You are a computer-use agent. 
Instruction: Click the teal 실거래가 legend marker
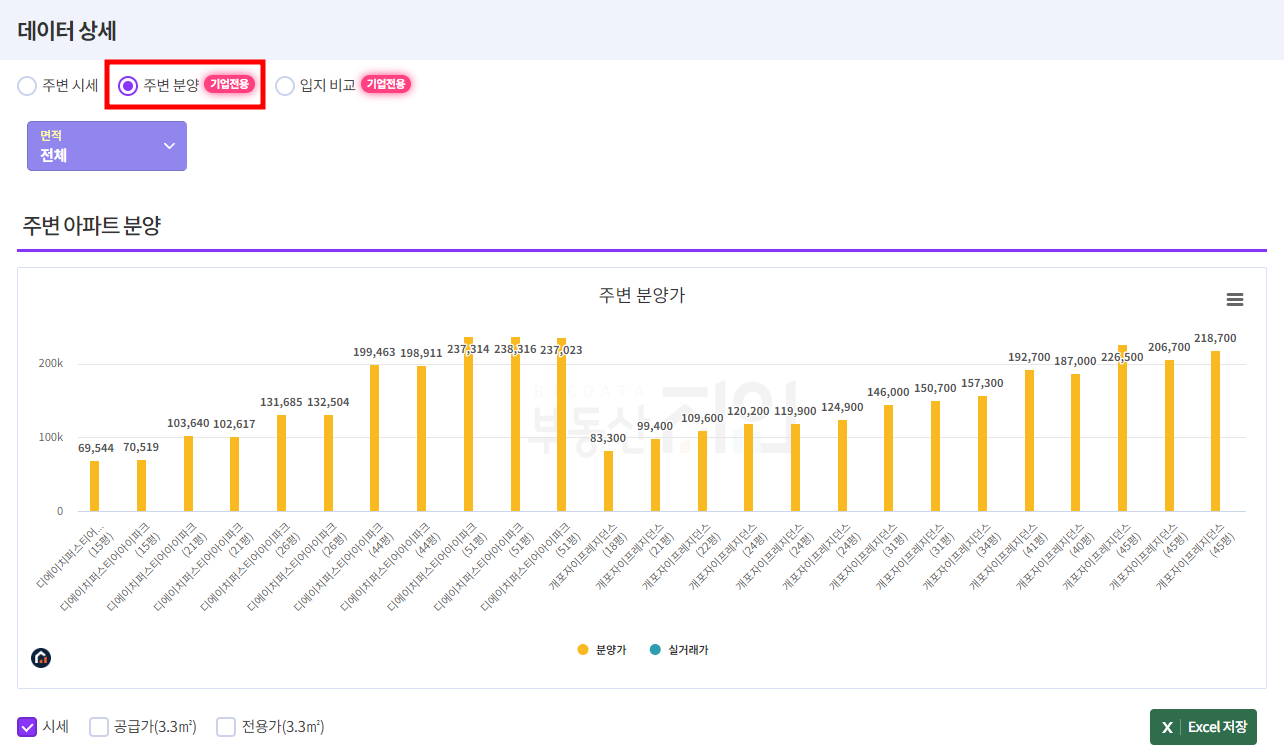(655, 650)
